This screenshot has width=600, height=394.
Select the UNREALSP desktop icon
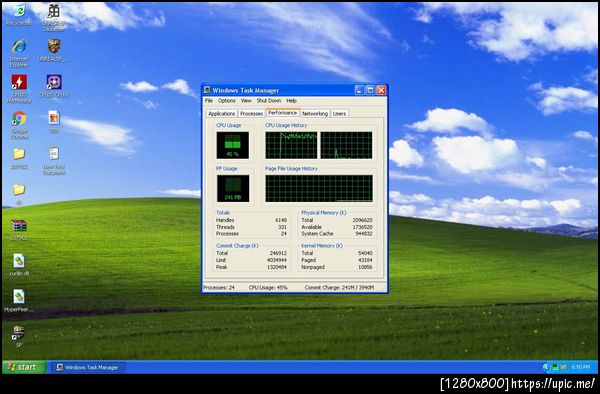54,50
